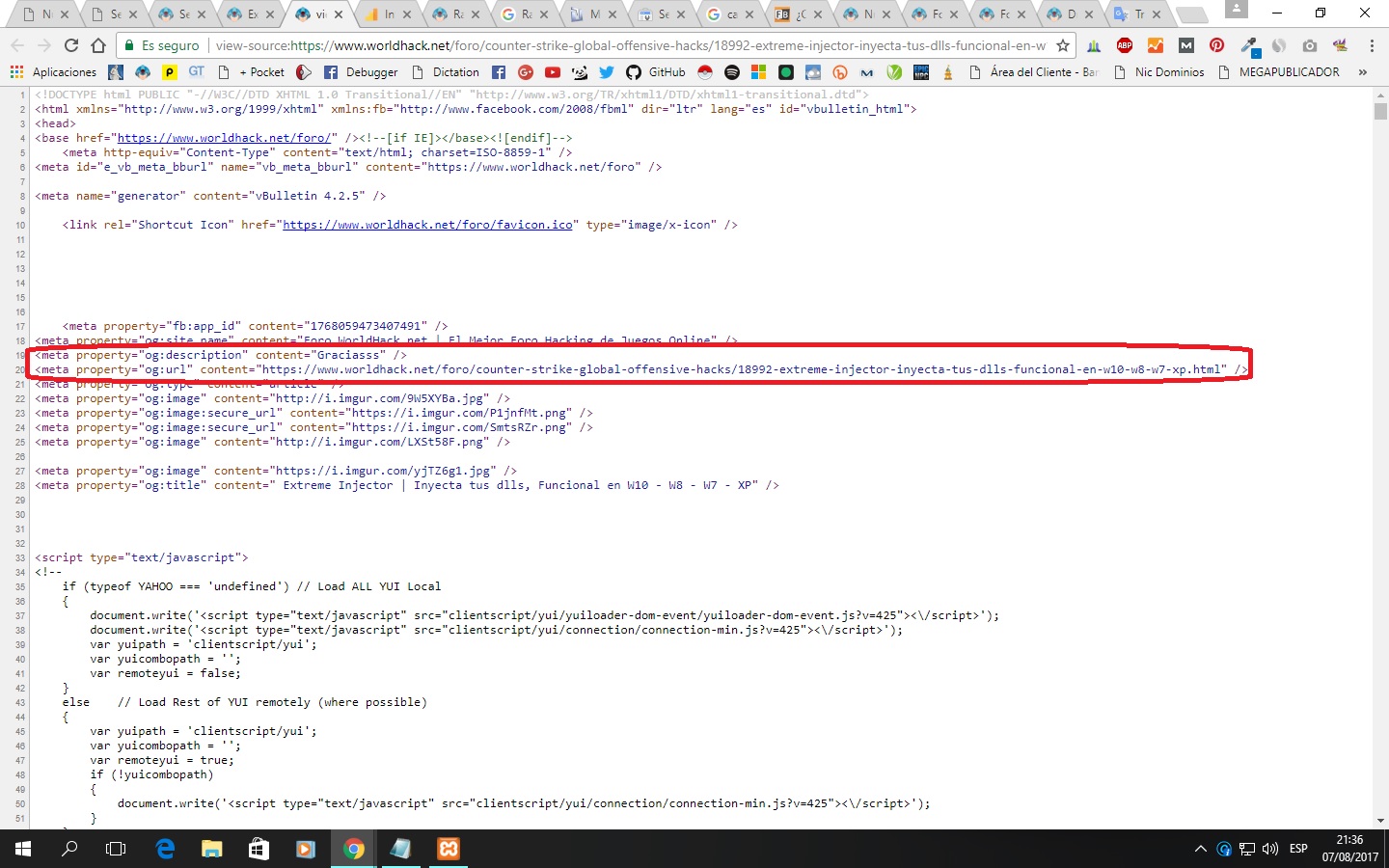Viewport: 1389px width, 868px height.
Task: Click the fb:app_id meta line
Action: click(x=256, y=326)
